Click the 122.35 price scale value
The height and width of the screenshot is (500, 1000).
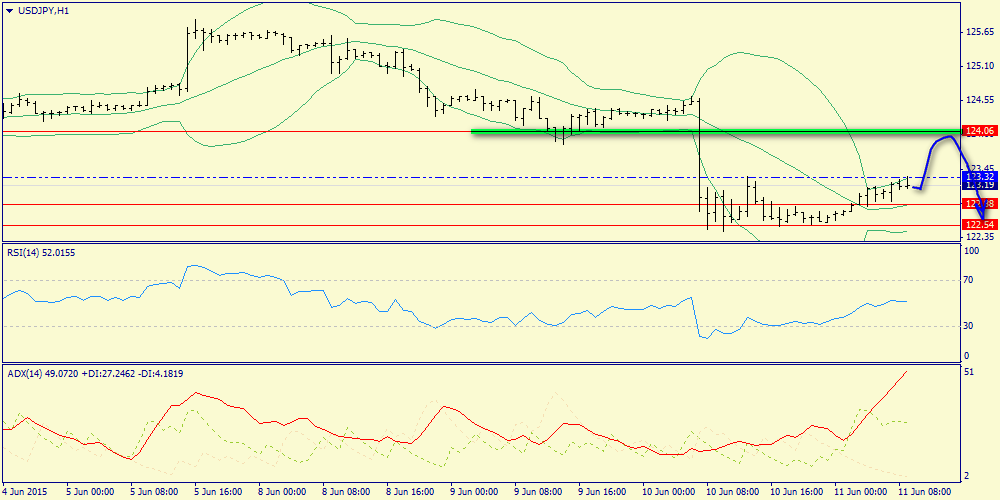[x=980, y=237]
